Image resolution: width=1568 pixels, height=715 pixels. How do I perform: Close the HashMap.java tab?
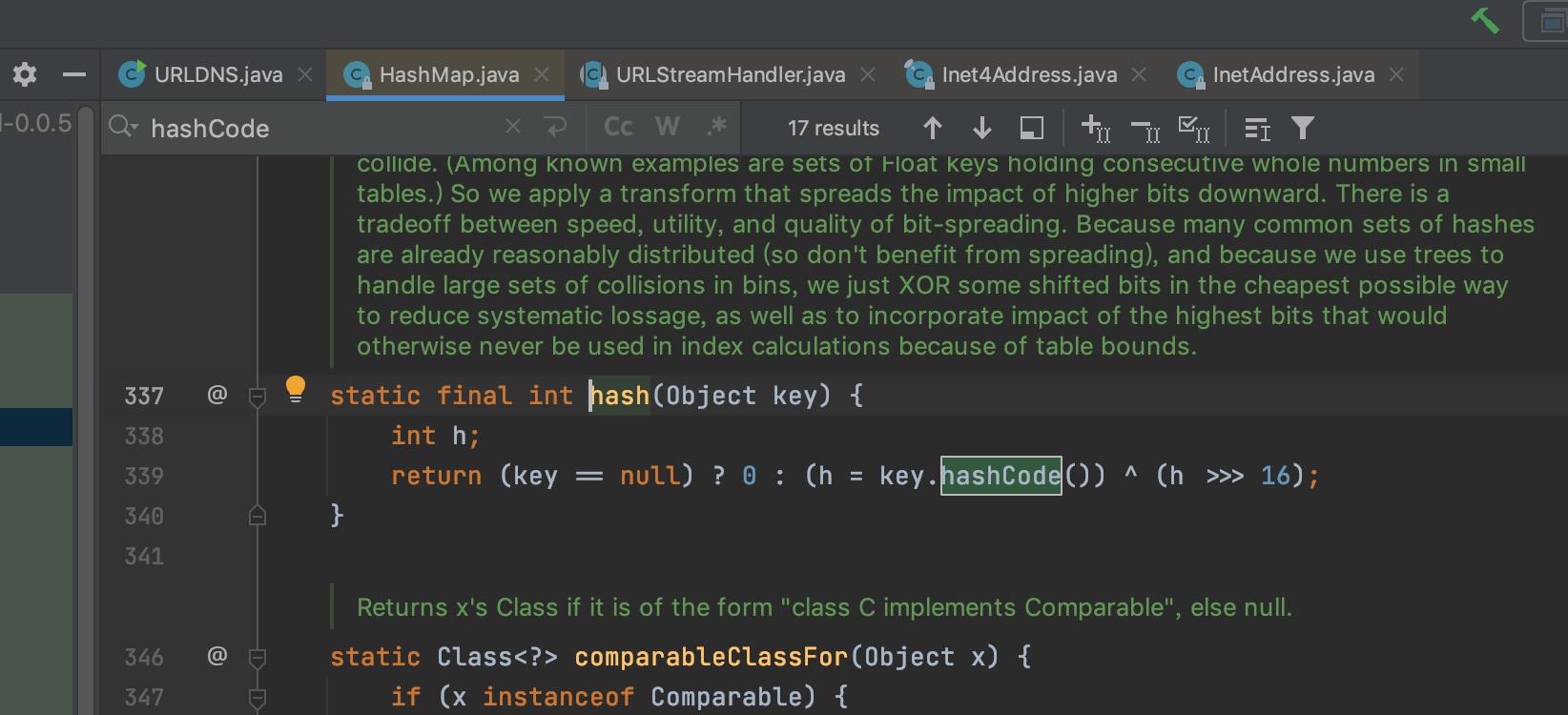542,74
